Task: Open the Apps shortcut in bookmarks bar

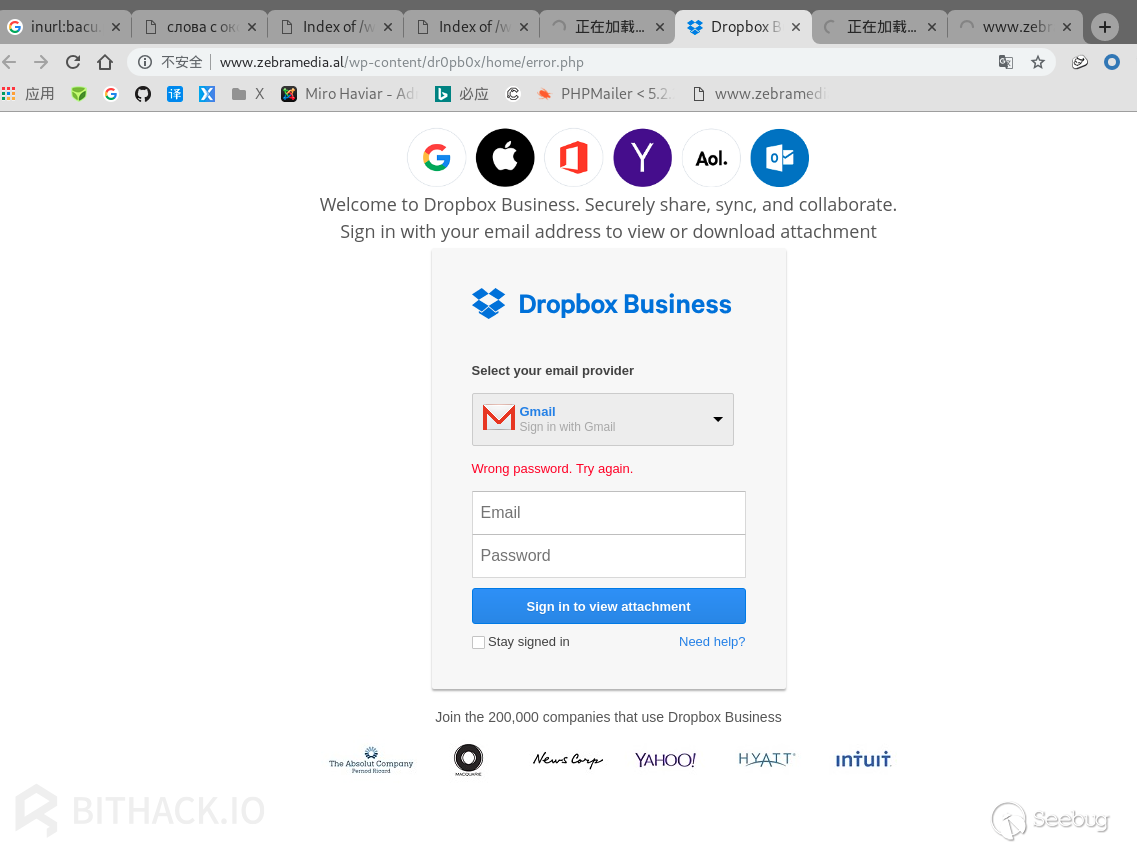Action: [28, 94]
